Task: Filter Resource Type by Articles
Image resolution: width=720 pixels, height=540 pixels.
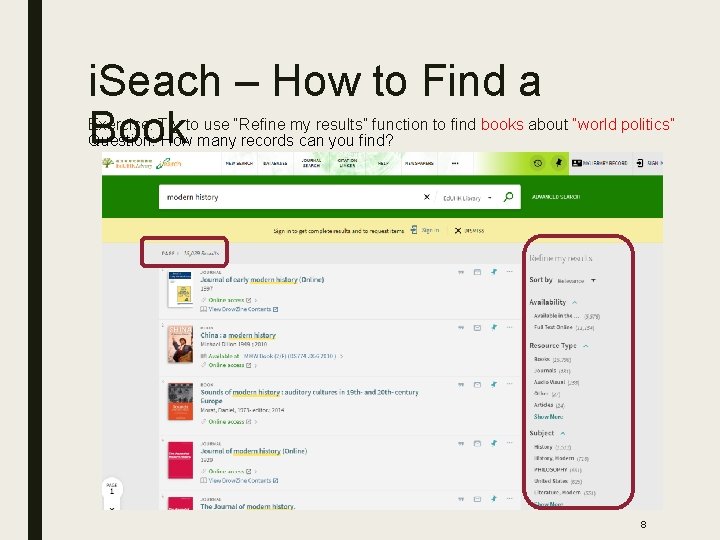Action: click(x=549, y=405)
